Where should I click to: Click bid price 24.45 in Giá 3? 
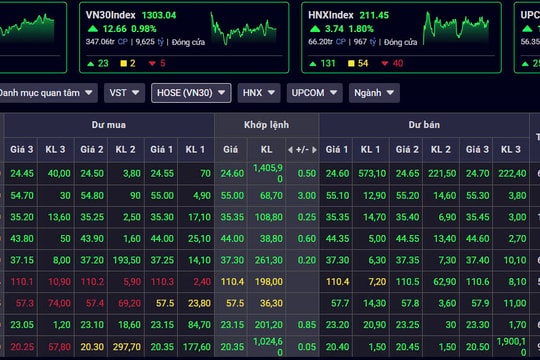[22, 174]
